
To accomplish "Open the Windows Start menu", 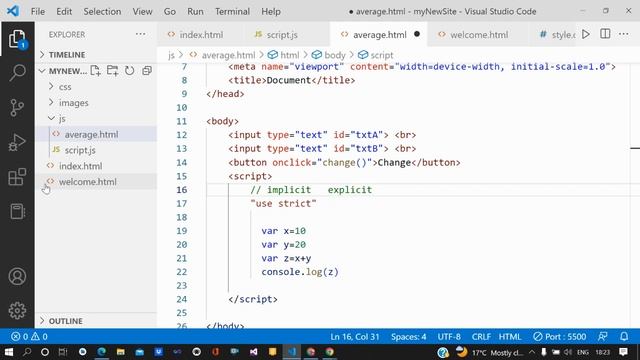I will coord(9,352).
